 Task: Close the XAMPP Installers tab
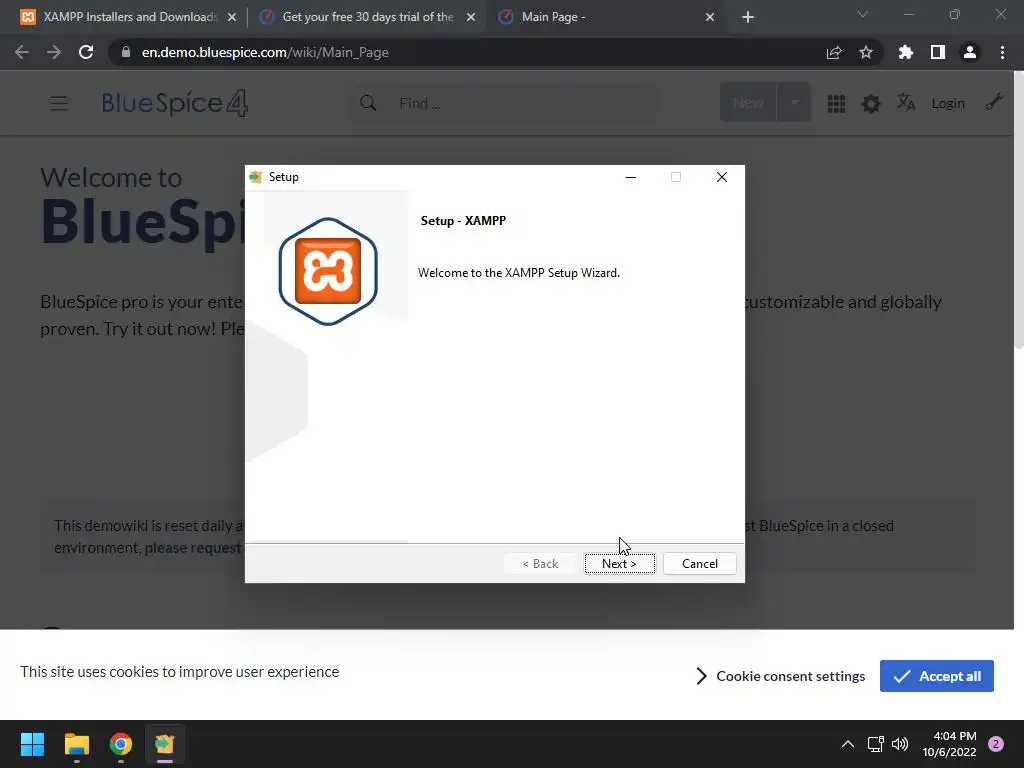click(232, 17)
